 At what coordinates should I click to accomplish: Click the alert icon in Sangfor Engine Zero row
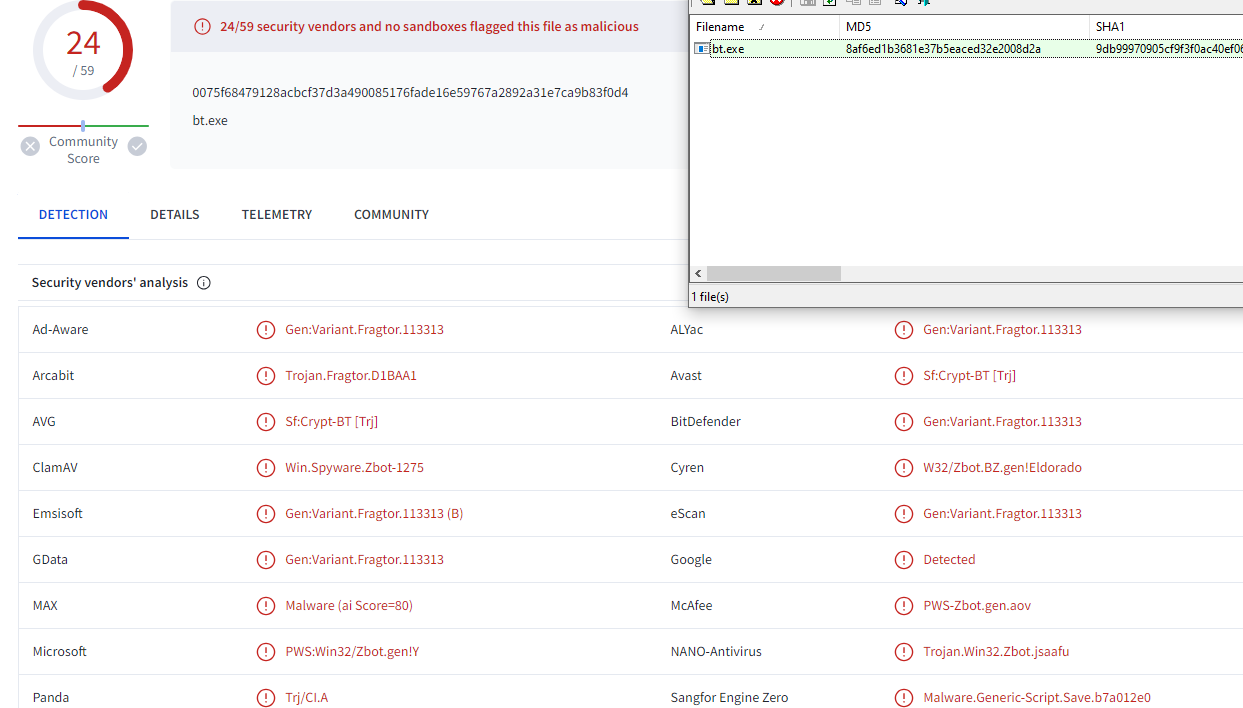click(x=904, y=698)
